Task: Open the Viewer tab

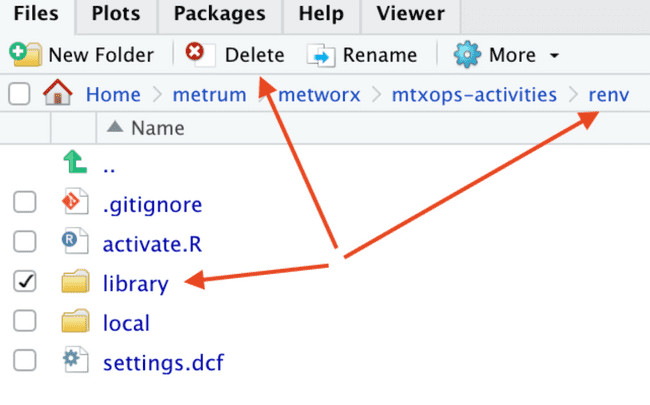Action: click(410, 14)
